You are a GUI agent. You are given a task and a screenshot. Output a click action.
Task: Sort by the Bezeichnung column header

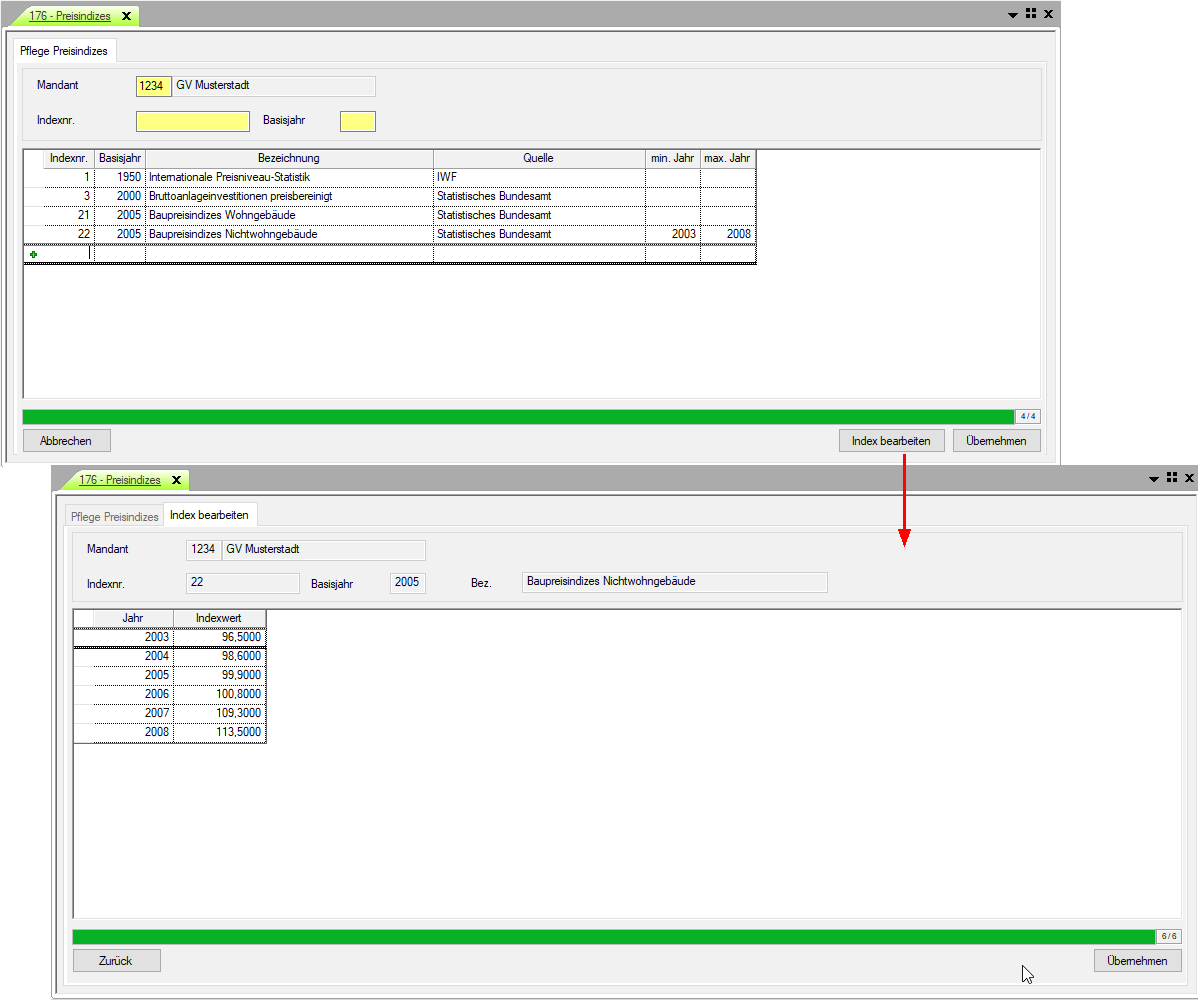pos(288,158)
